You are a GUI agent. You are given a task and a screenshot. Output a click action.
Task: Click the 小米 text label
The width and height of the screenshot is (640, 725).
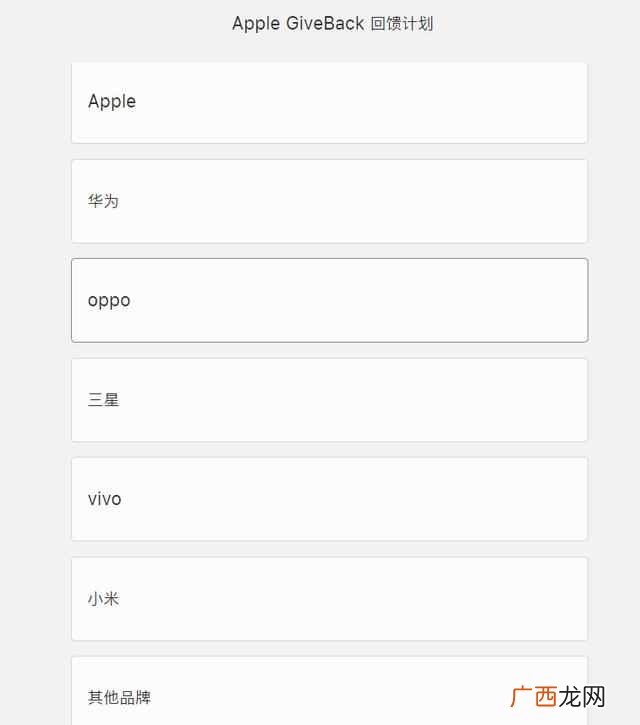point(104,599)
